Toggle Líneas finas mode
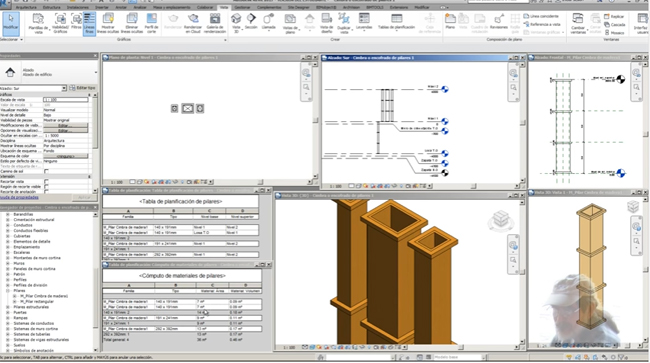650x363 pixels. [89, 23]
